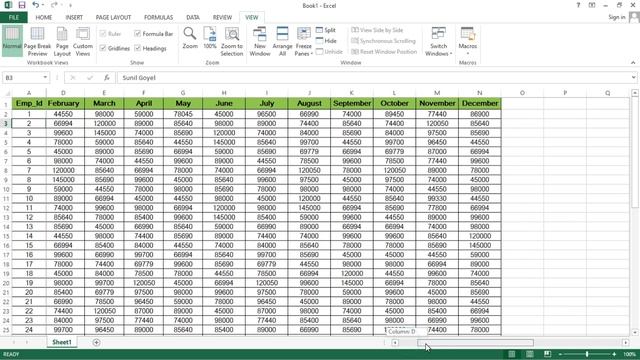Toggle the Gridlines checkbox
640x360 pixels.
pyautogui.click(x=103, y=48)
